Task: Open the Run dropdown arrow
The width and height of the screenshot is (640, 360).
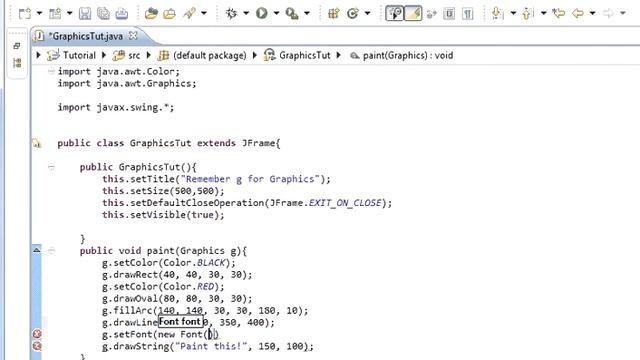Action: pyautogui.click(x=276, y=13)
